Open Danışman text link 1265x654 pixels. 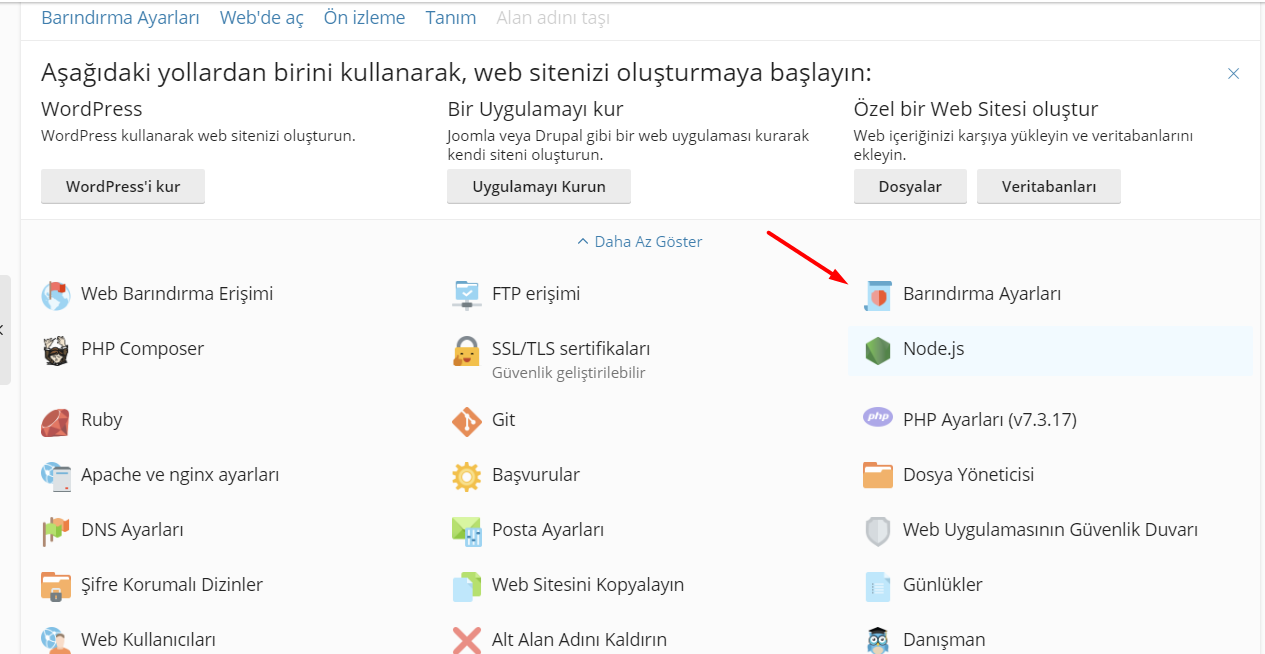[x=944, y=640]
